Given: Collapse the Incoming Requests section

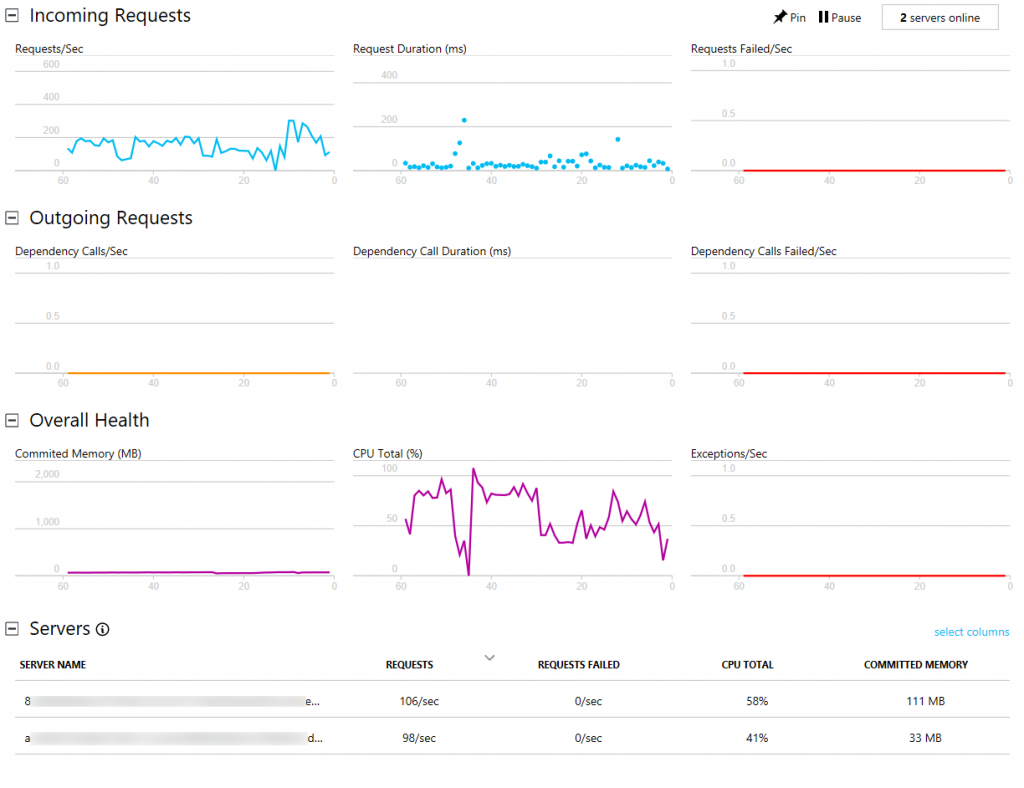Looking at the screenshot, I should (11, 15).
